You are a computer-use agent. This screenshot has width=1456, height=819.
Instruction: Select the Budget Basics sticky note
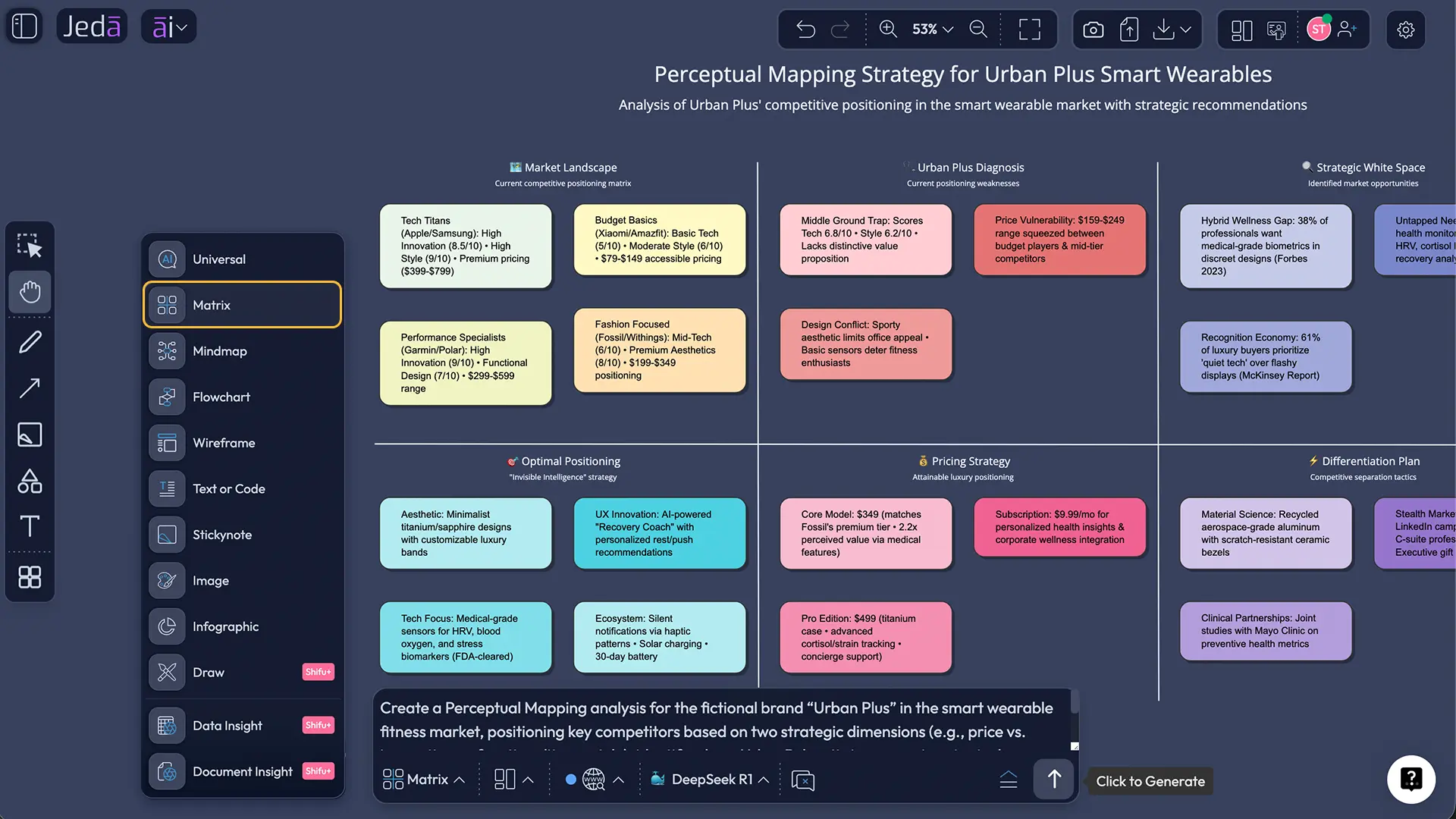click(660, 240)
